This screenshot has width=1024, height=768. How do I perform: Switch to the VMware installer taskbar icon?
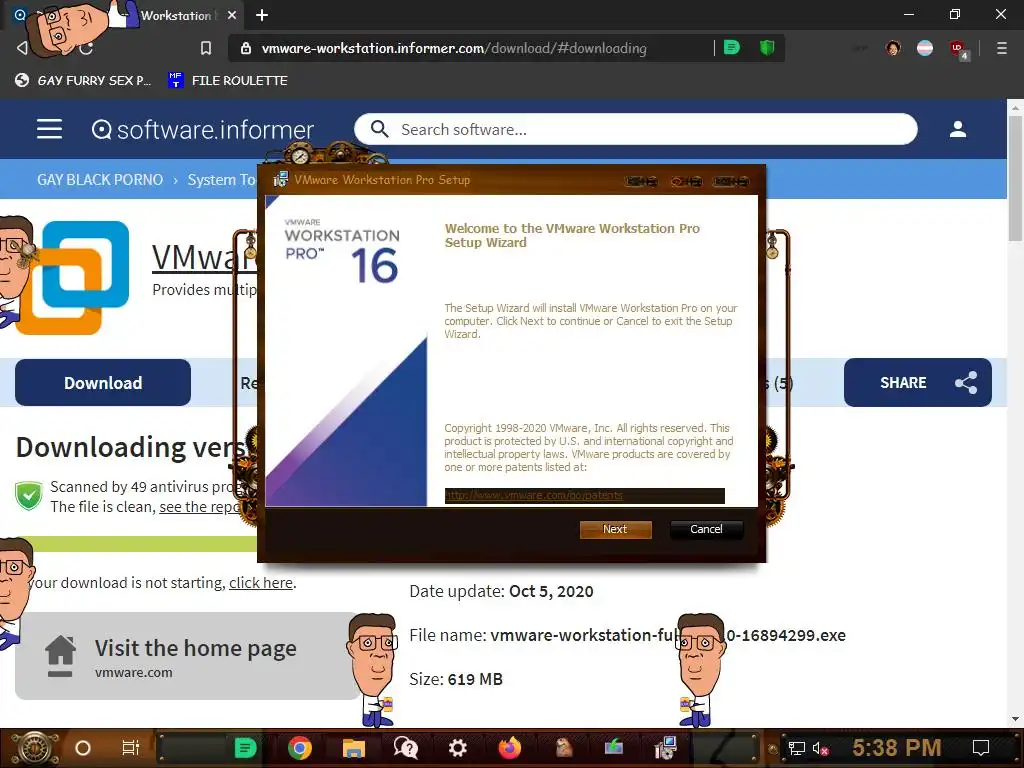coord(665,748)
